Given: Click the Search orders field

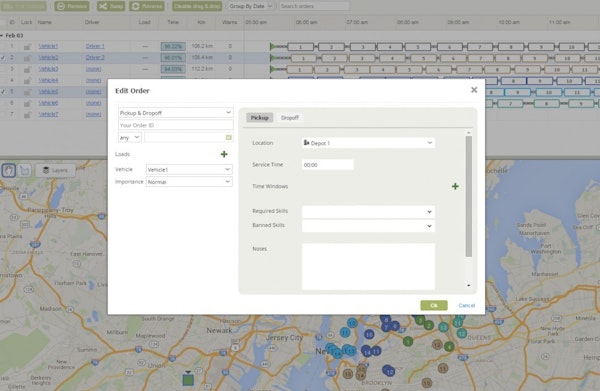Looking at the screenshot, I should click(x=314, y=6).
